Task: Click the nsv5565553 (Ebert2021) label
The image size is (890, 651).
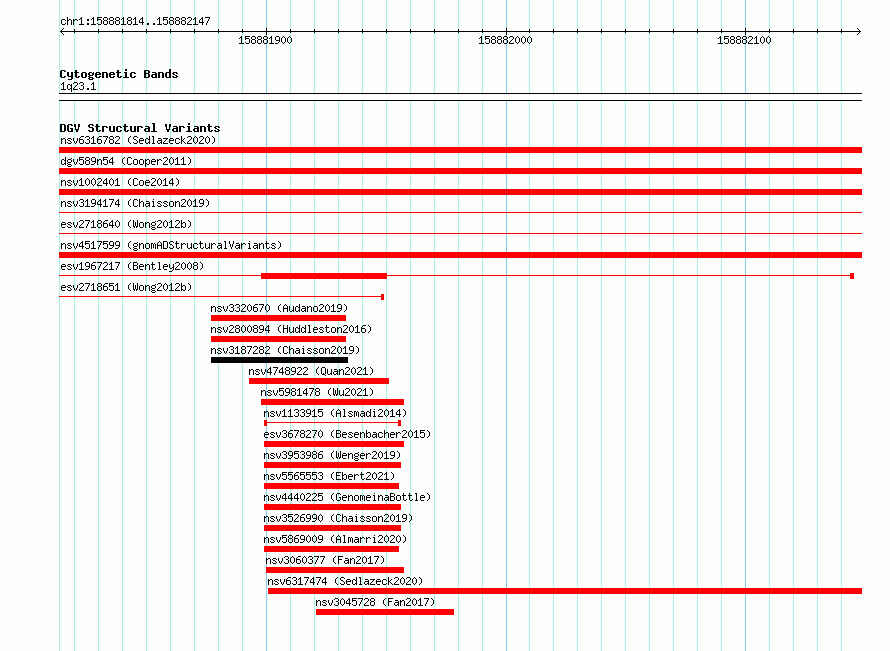Action: click(x=329, y=476)
